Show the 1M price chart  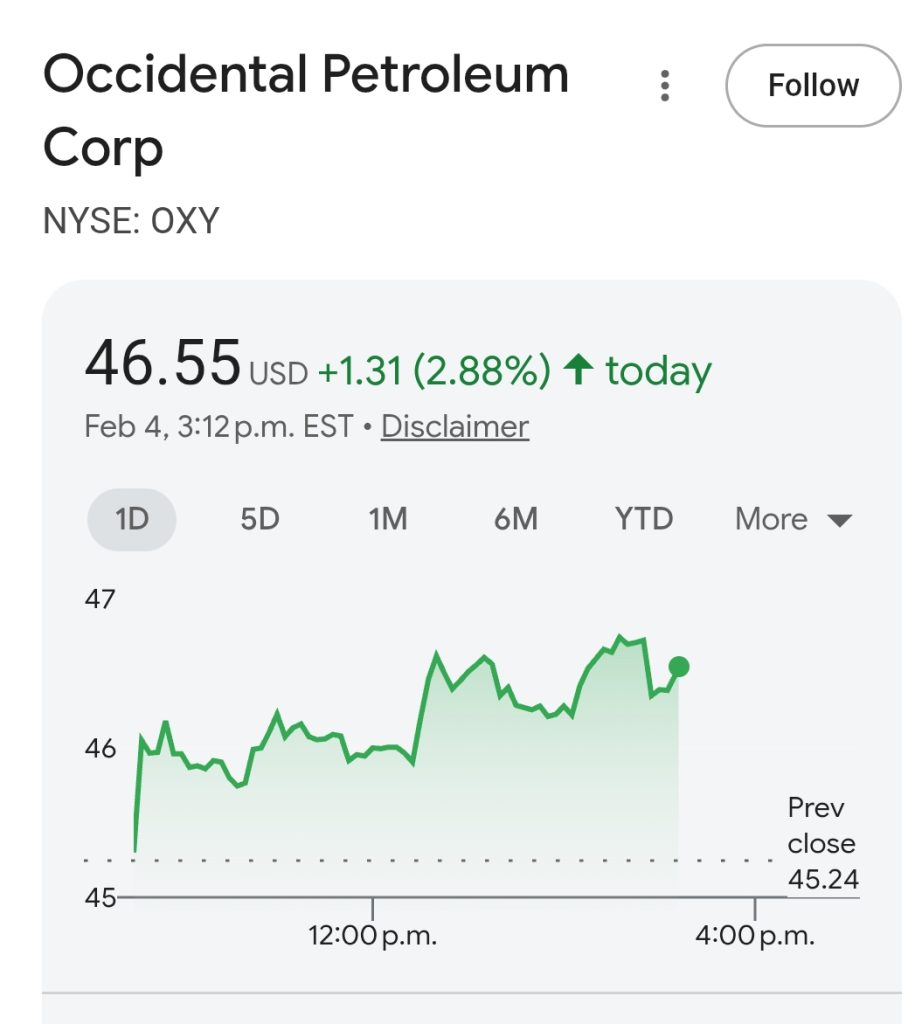(x=388, y=520)
